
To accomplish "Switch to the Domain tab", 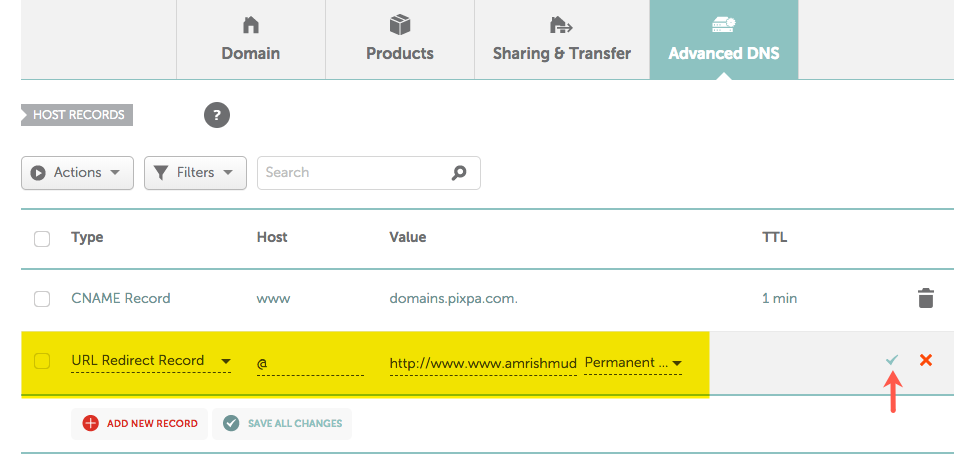I will pyautogui.click(x=251, y=40).
